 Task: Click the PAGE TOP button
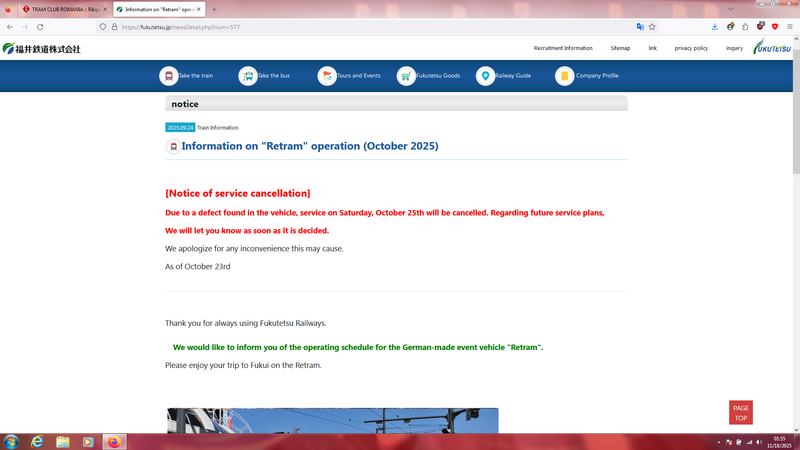[740, 413]
